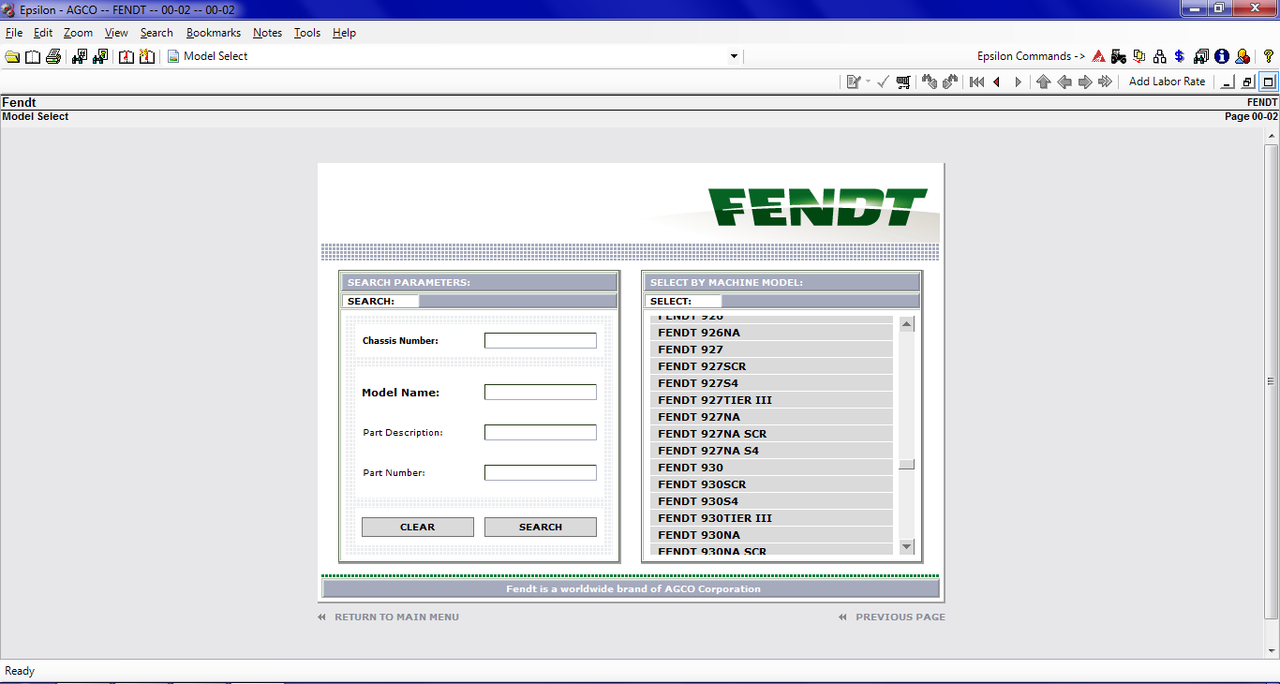Open the File menu
This screenshot has width=1280, height=684.
point(14,33)
